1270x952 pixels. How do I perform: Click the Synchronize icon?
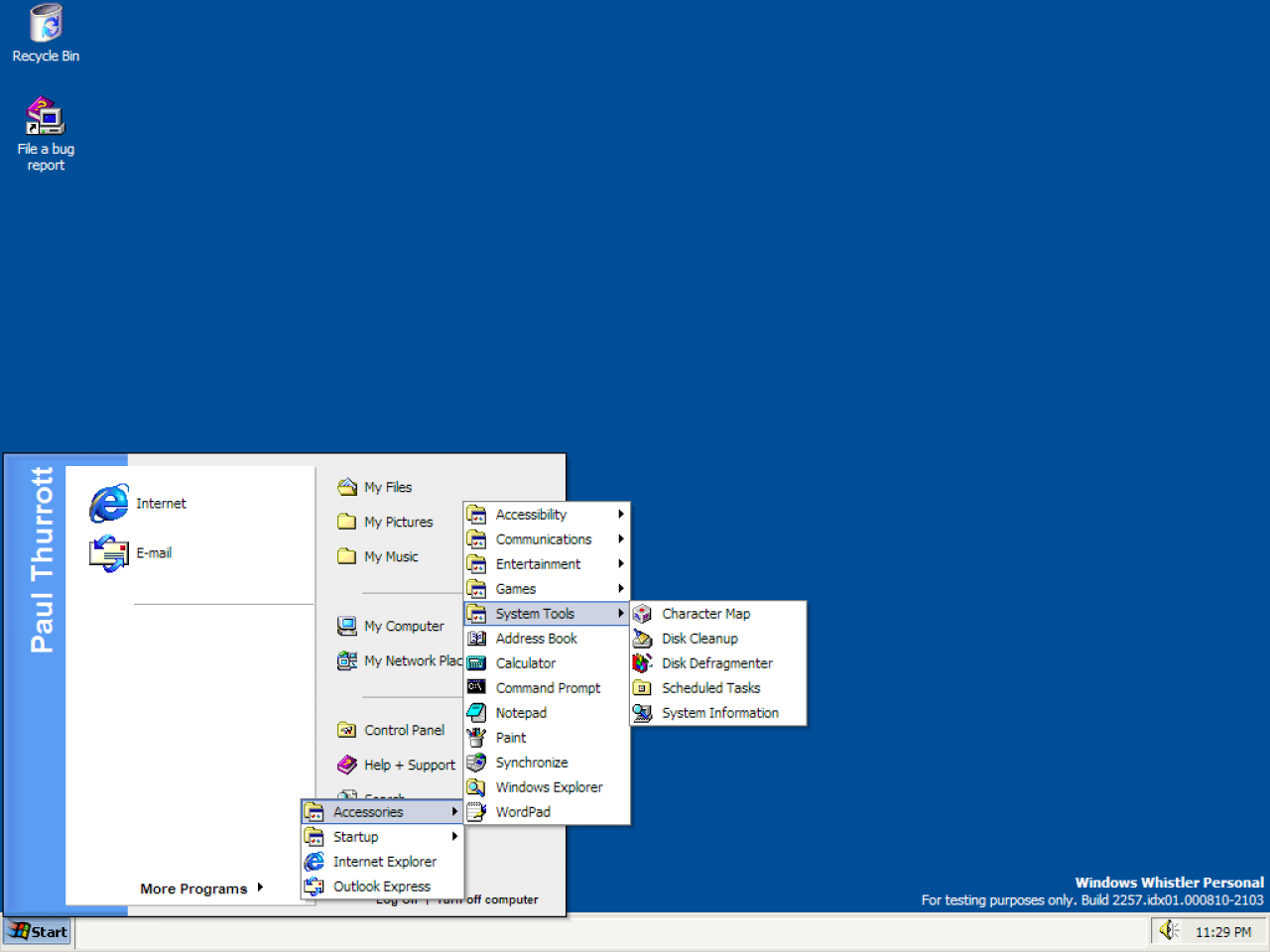(476, 763)
